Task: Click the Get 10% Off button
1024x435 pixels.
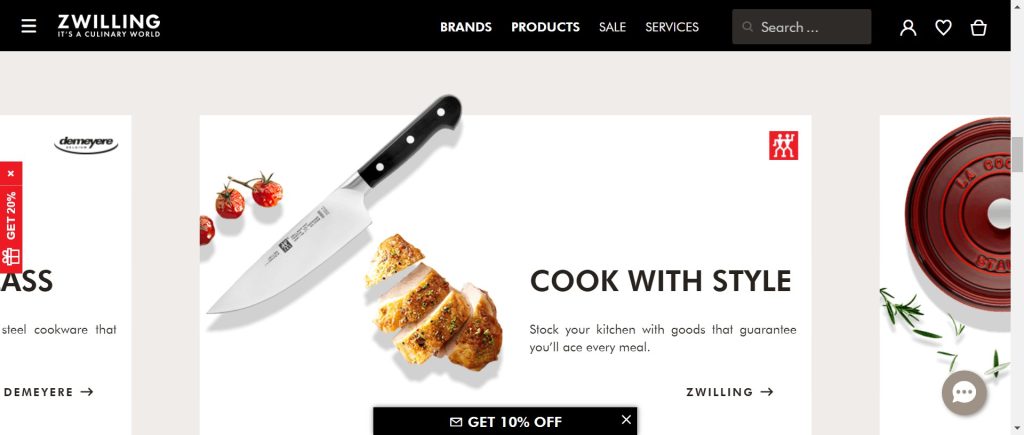Action: 505,421
